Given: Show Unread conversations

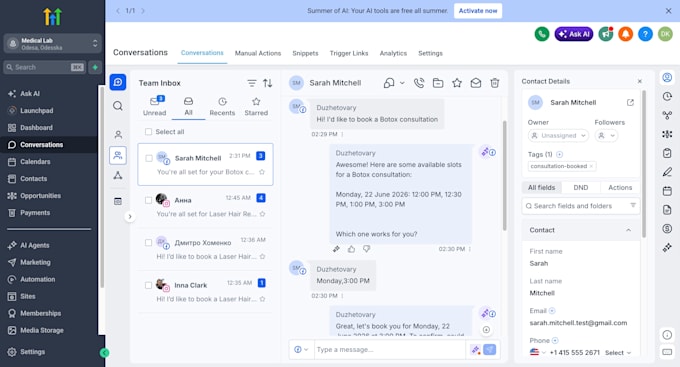Looking at the screenshot, I should [155, 107].
